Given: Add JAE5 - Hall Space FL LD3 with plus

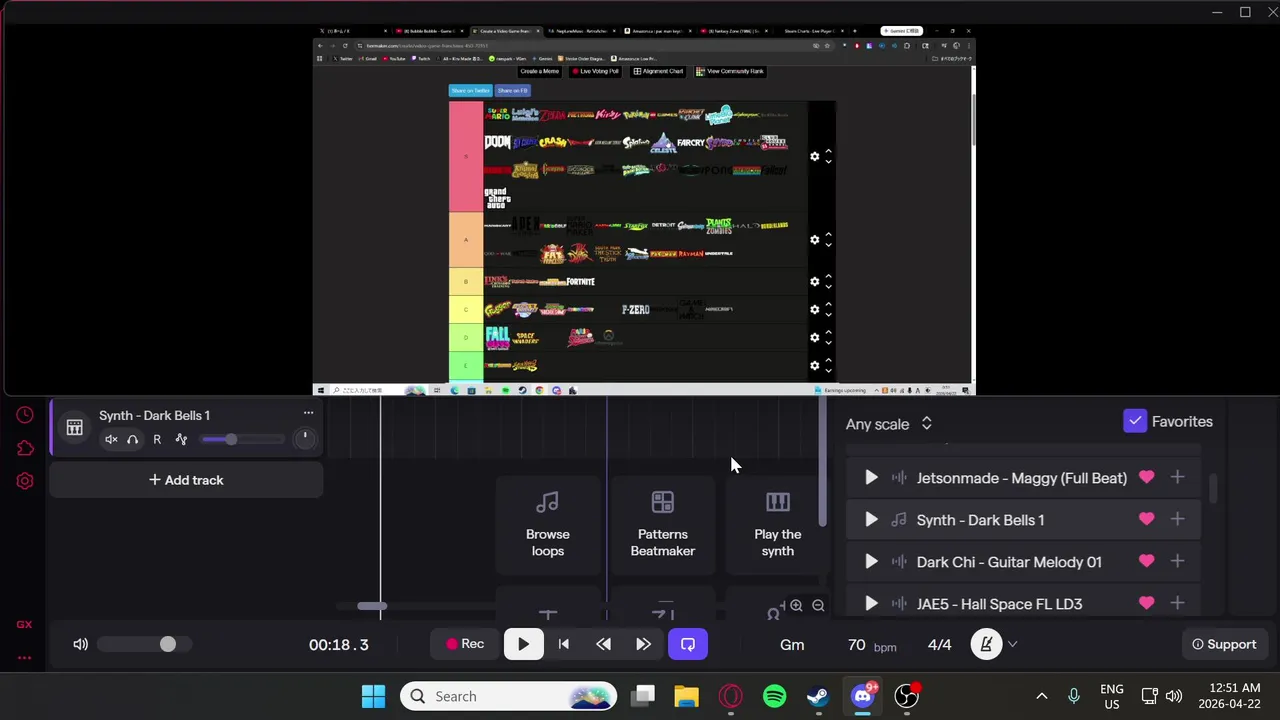Looking at the screenshot, I should 1177,603.
